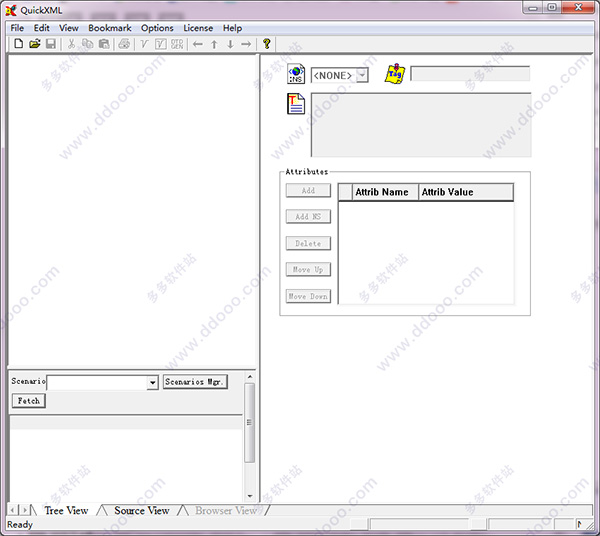Open the File menu
This screenshot has width=600, height=536.
(17, 28)
